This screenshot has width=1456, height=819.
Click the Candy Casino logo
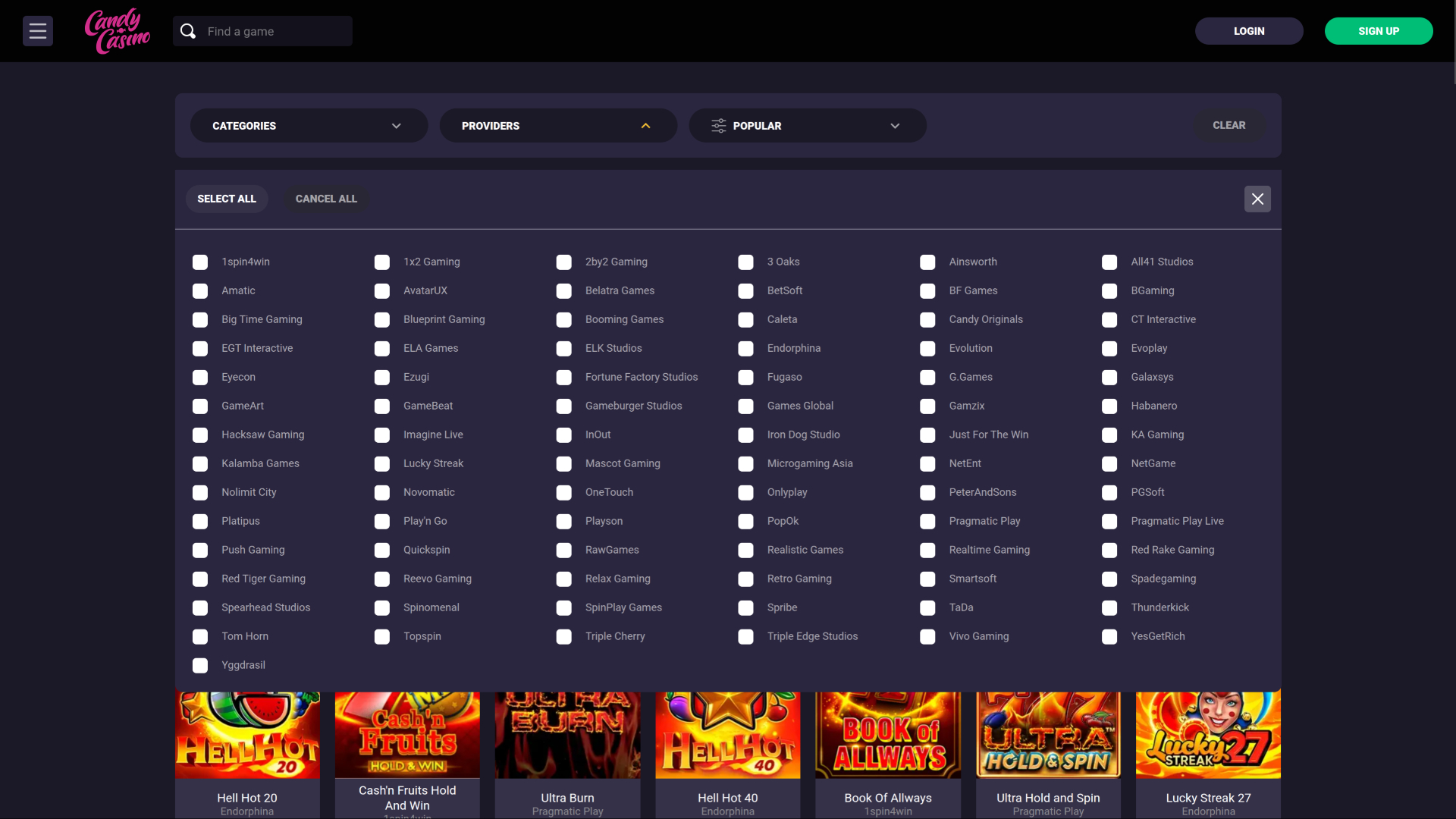point(117,31)
